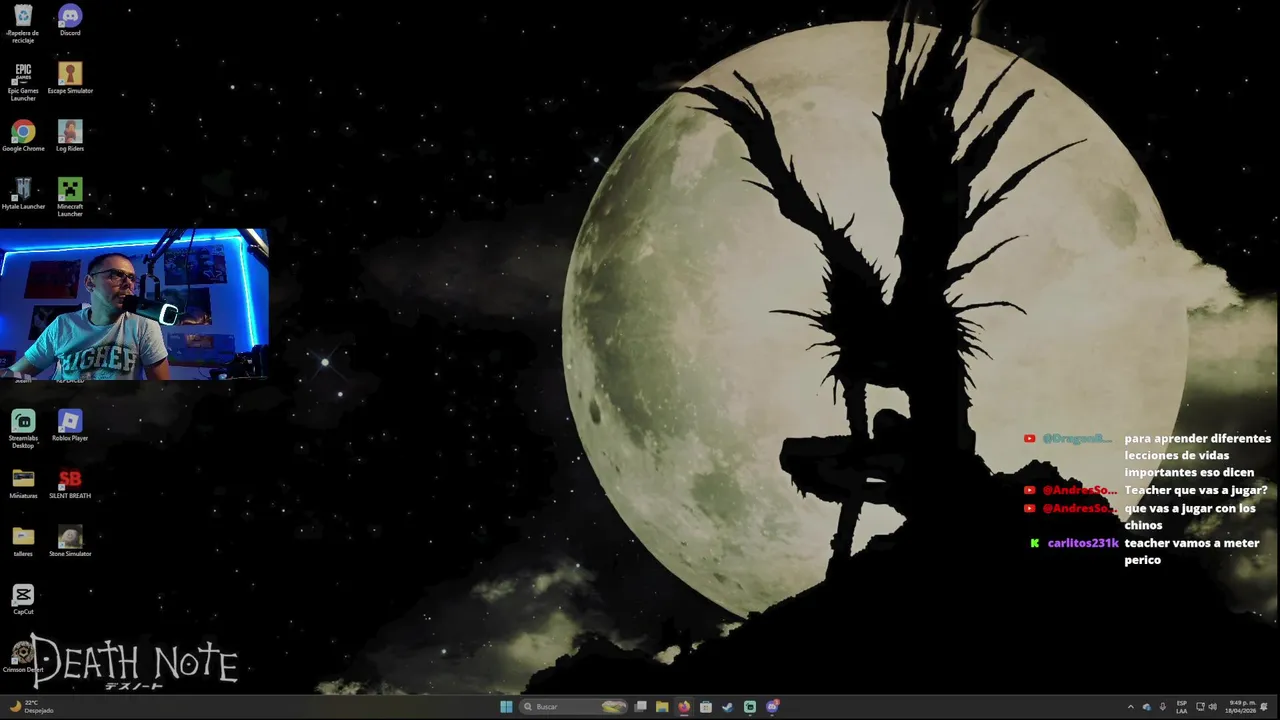The height and width of the screenshot is (720, 1280).
Task: Click the Buscar taskbar search box
Action: [574, 707]
